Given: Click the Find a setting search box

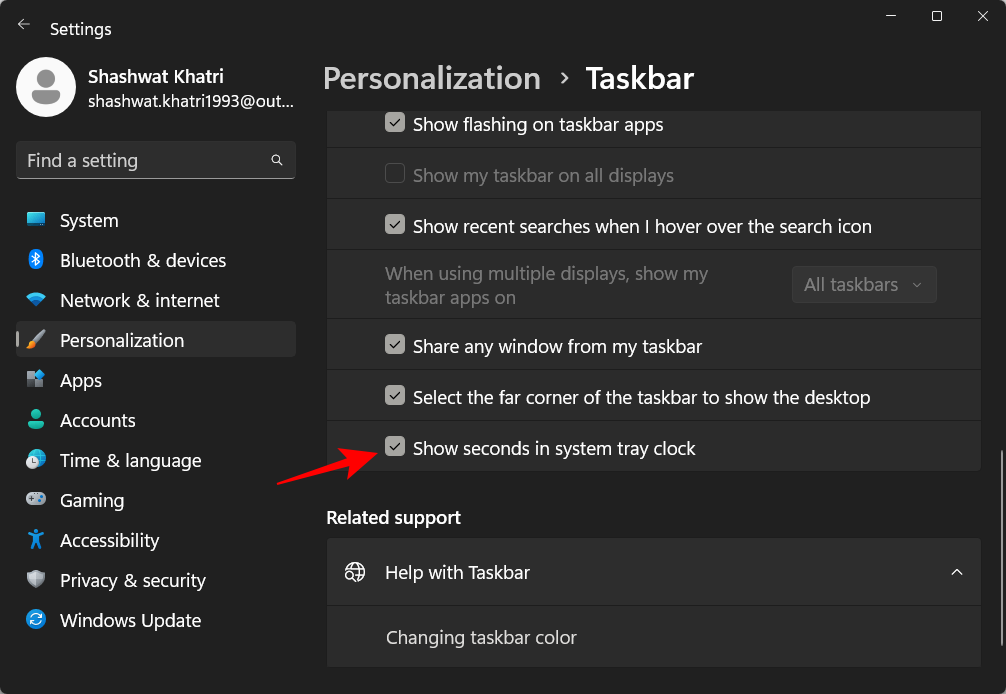Looking at the screenshot, I should 155,160.
